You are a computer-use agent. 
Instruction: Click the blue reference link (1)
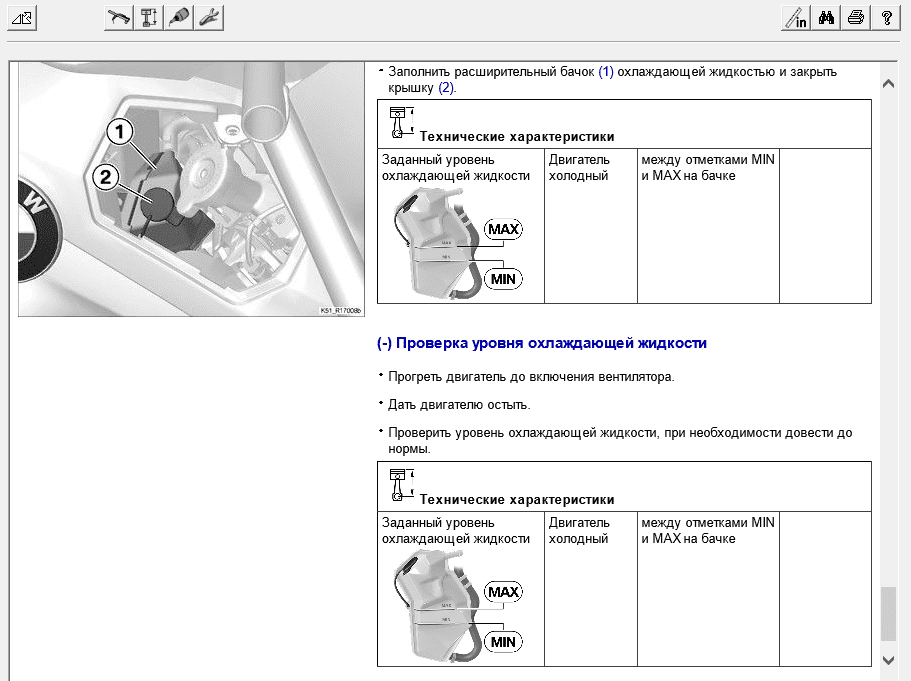pos(606,72)
